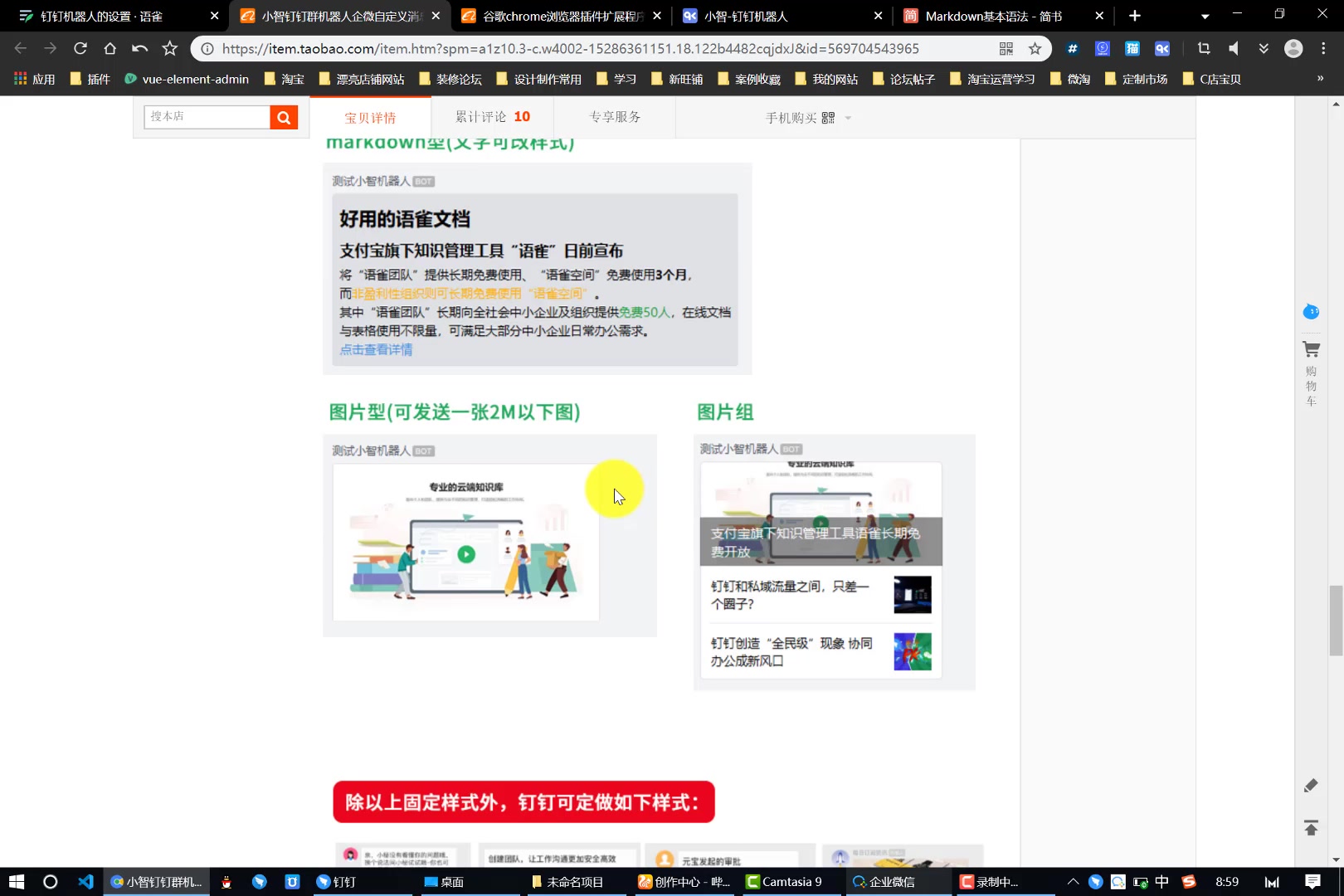Open the shopping cart sidebar icon
The width and height of the screenshot is (1344, 896).
1311,350
